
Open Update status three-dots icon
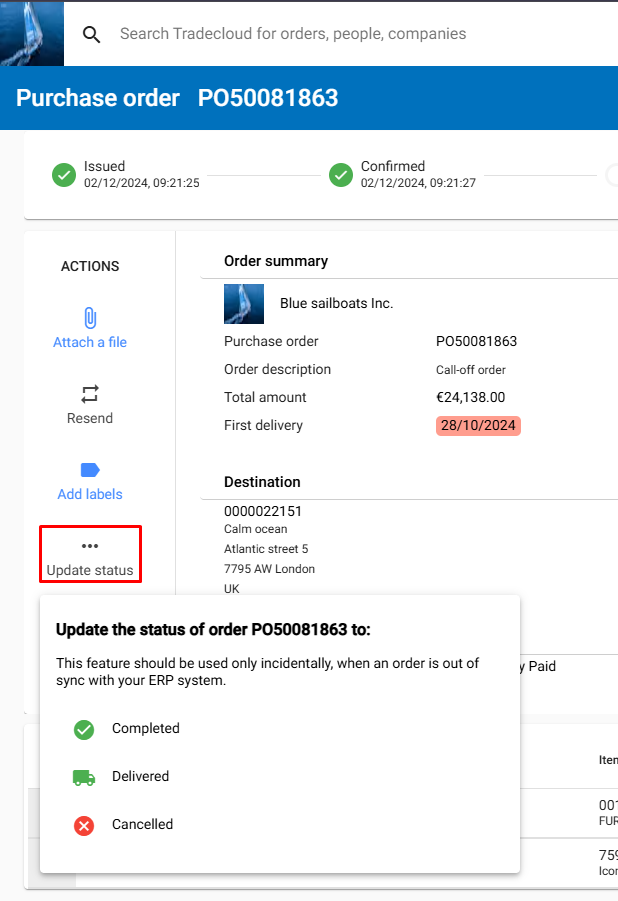click(x=90, y=545)
